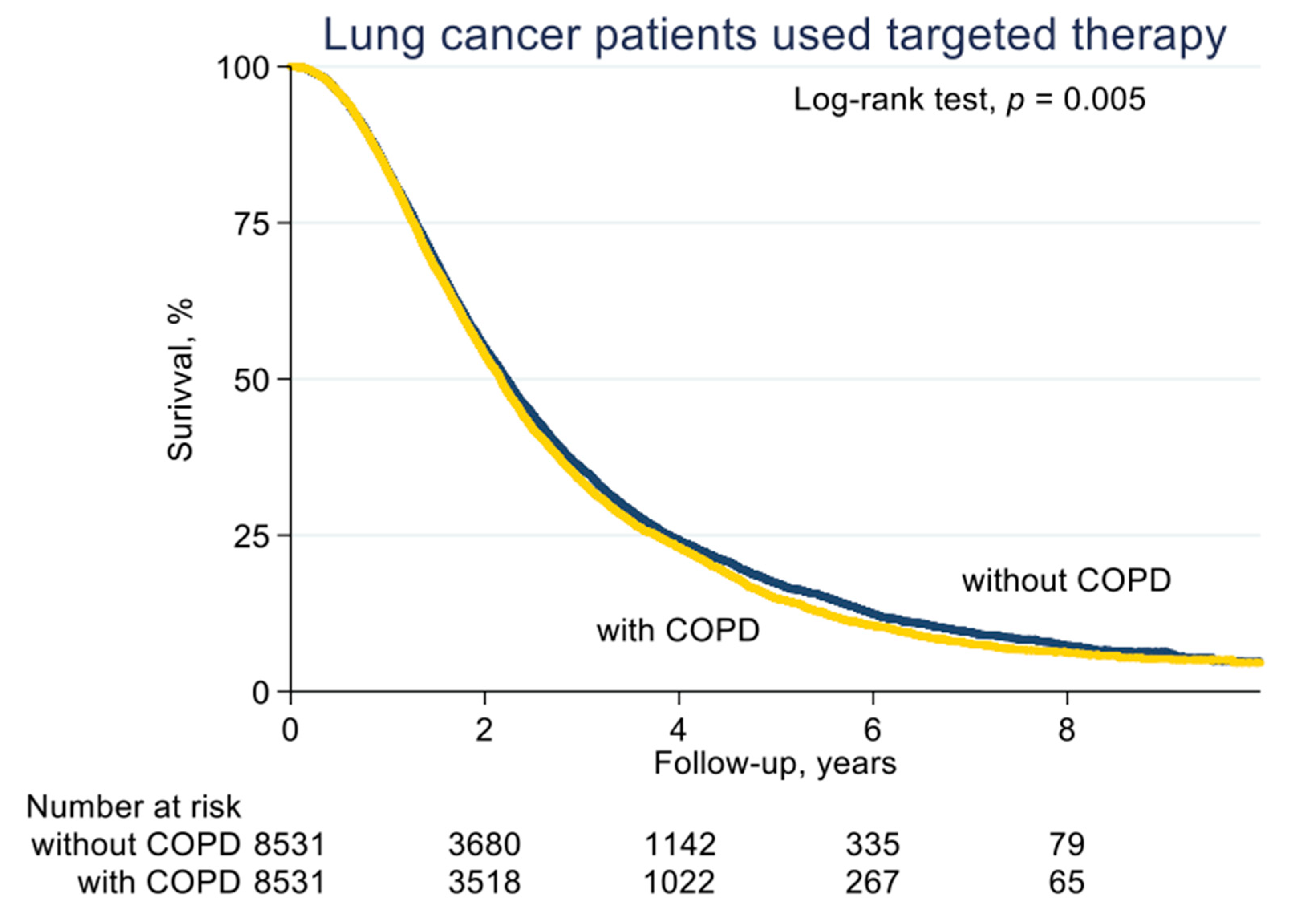Click the value 65 in risk table
This screenshot has height=924, width=1293.
1066,882
